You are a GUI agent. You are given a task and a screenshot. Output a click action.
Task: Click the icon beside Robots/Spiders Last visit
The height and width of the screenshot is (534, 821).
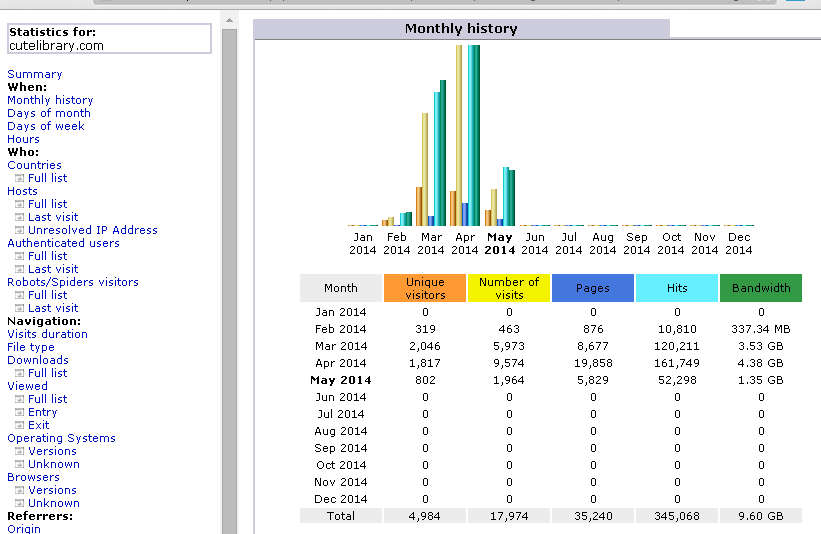click(19, 308)
